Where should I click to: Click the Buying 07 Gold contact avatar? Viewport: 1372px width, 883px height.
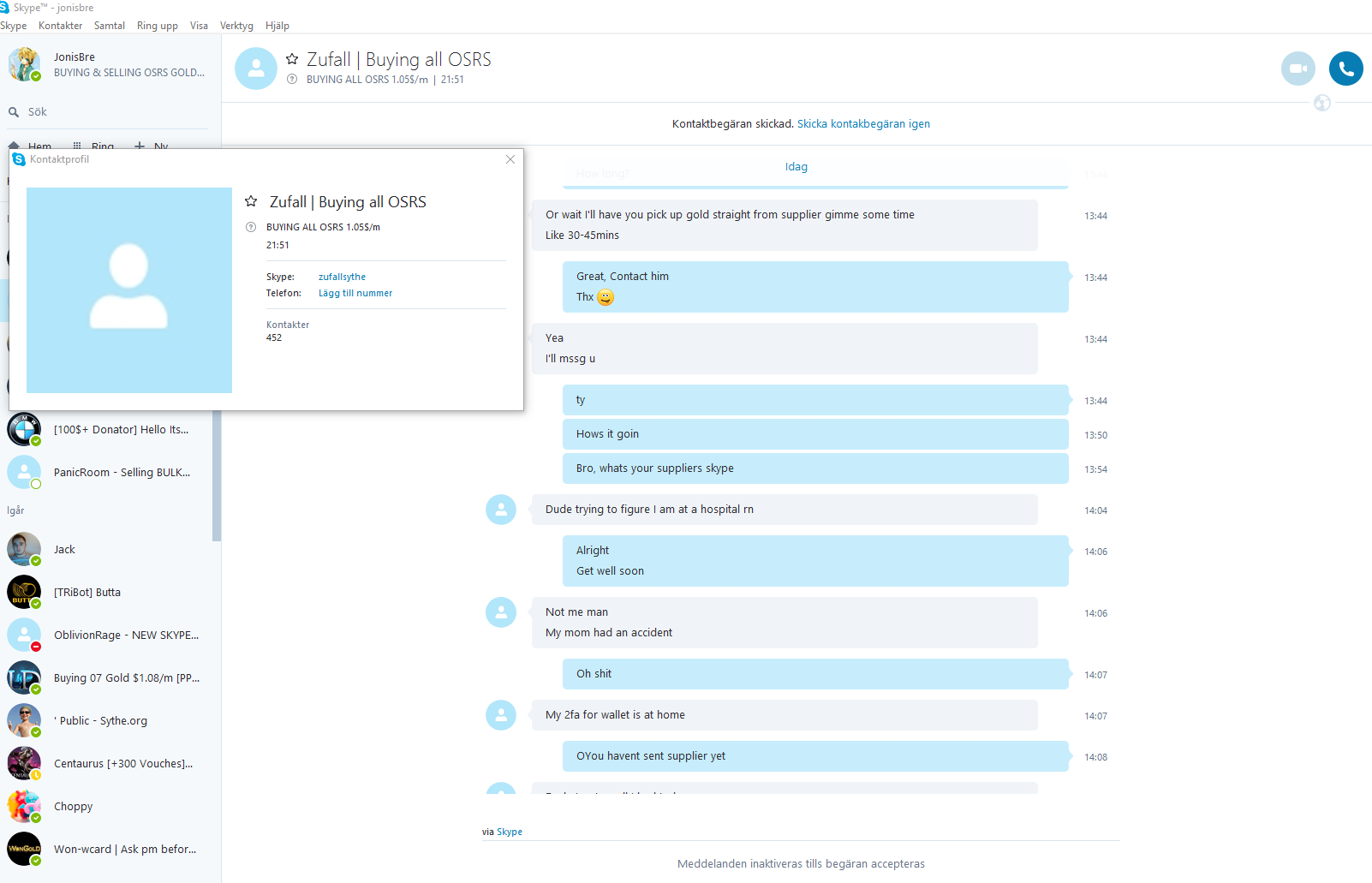coord(24,678)
